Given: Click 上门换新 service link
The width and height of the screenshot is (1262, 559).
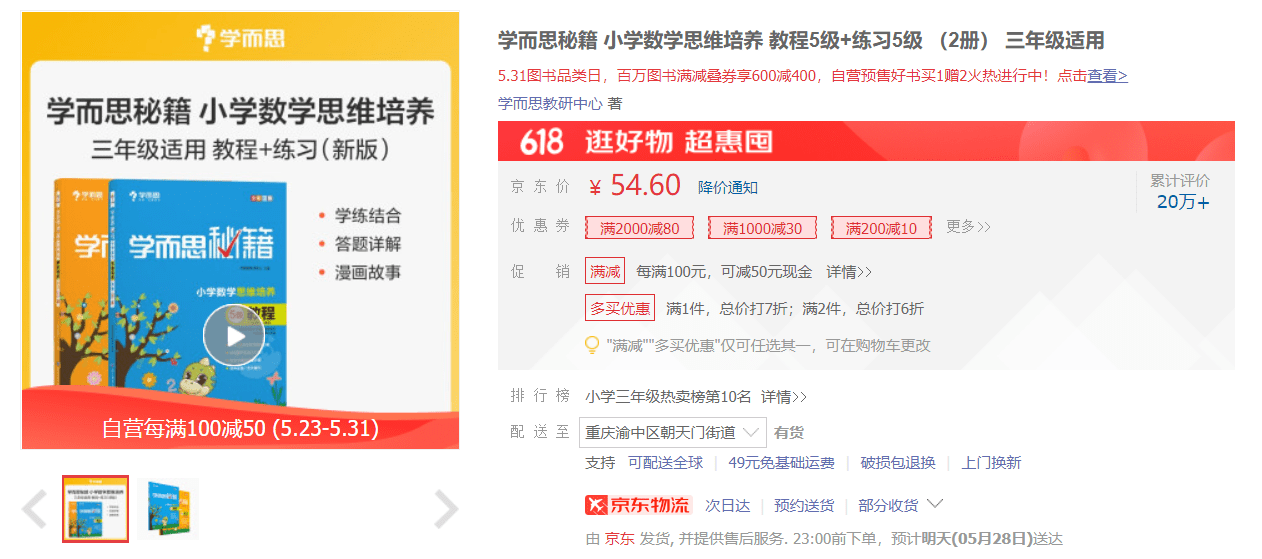Looking at the screenshot, I should 991,463.
